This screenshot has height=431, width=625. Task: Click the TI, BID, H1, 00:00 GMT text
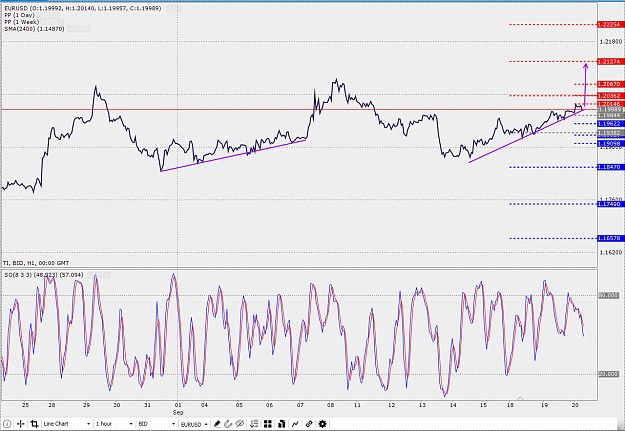(x=36, y=263)
